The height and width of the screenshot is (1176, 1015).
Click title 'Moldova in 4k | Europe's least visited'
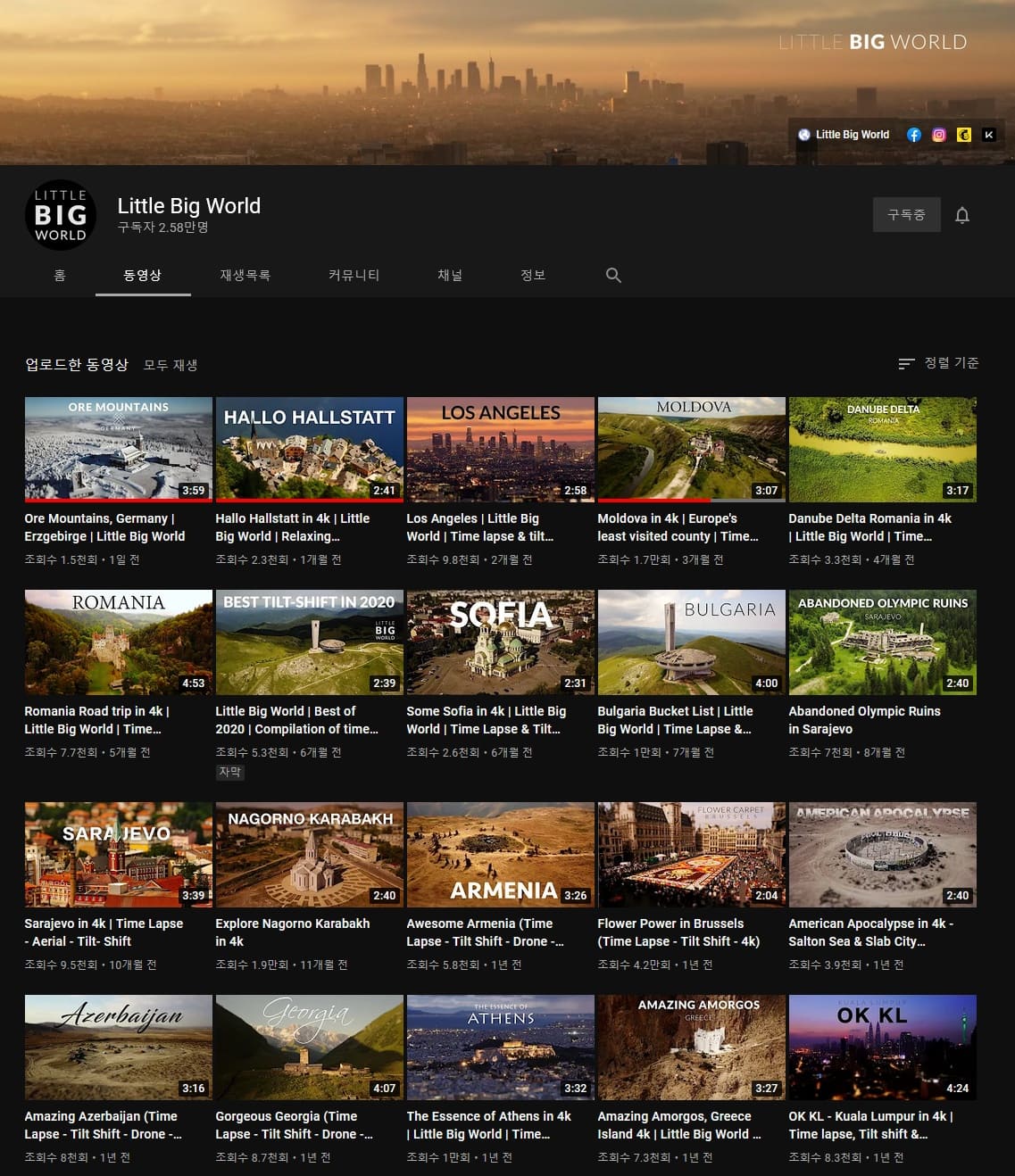tap(678, 527)
